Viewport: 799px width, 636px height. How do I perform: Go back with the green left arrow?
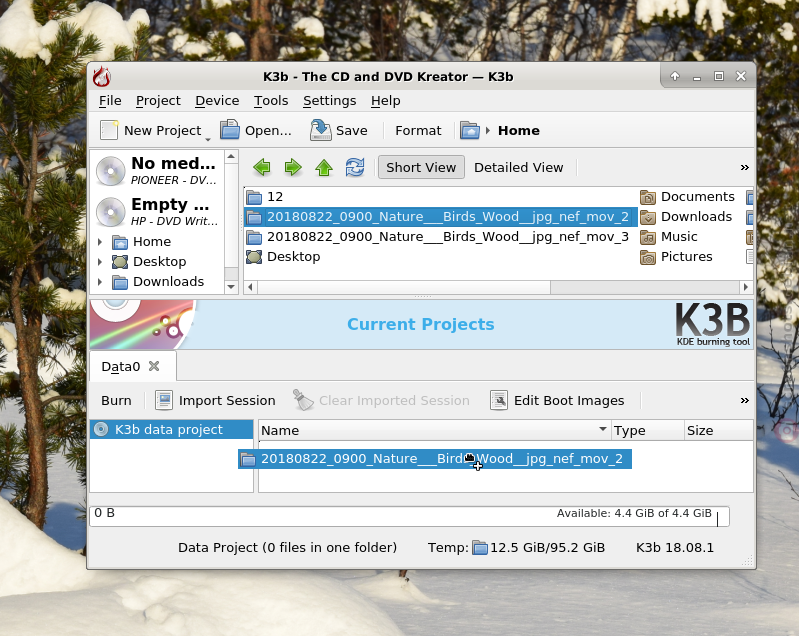[262, 167]
